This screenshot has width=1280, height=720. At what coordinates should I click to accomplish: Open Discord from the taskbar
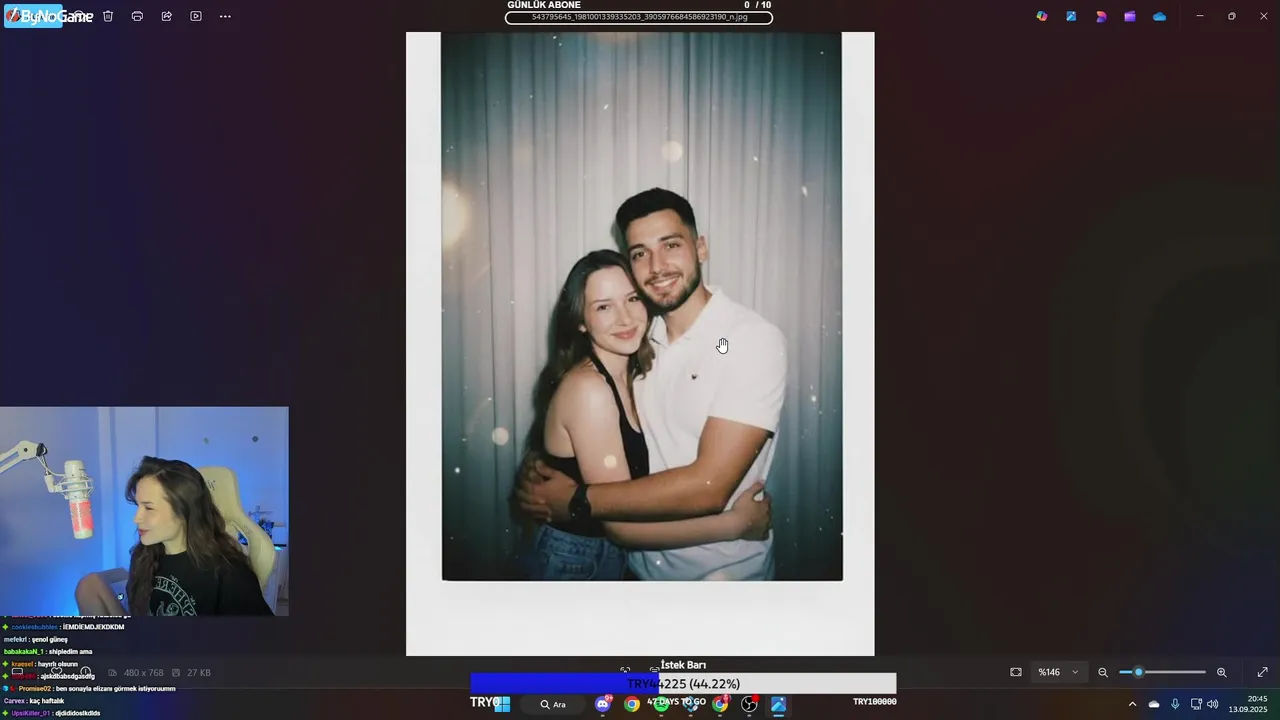[x=603, y=704]
